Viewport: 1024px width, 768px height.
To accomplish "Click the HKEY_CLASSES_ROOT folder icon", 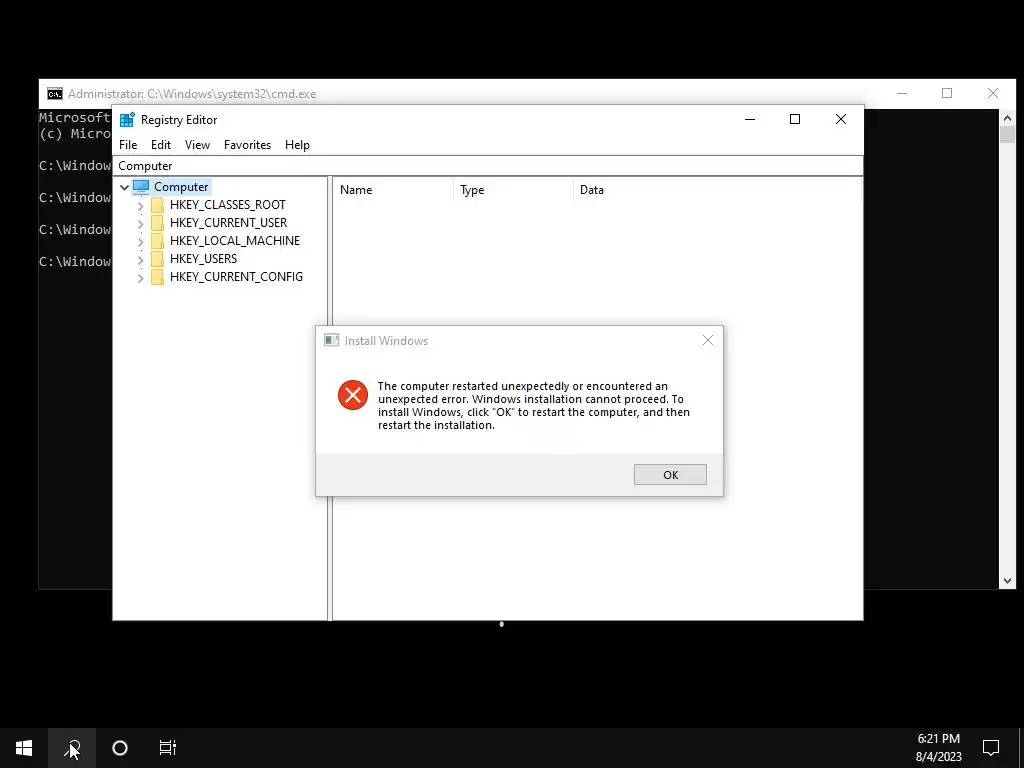I will (157, 205).
